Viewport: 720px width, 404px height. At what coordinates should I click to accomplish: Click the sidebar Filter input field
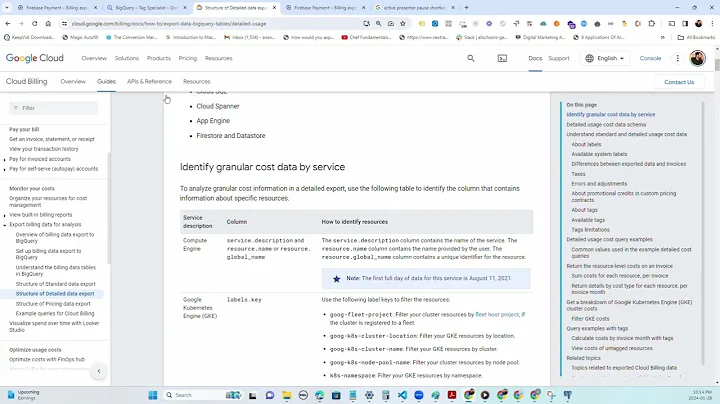click(53, 108)
